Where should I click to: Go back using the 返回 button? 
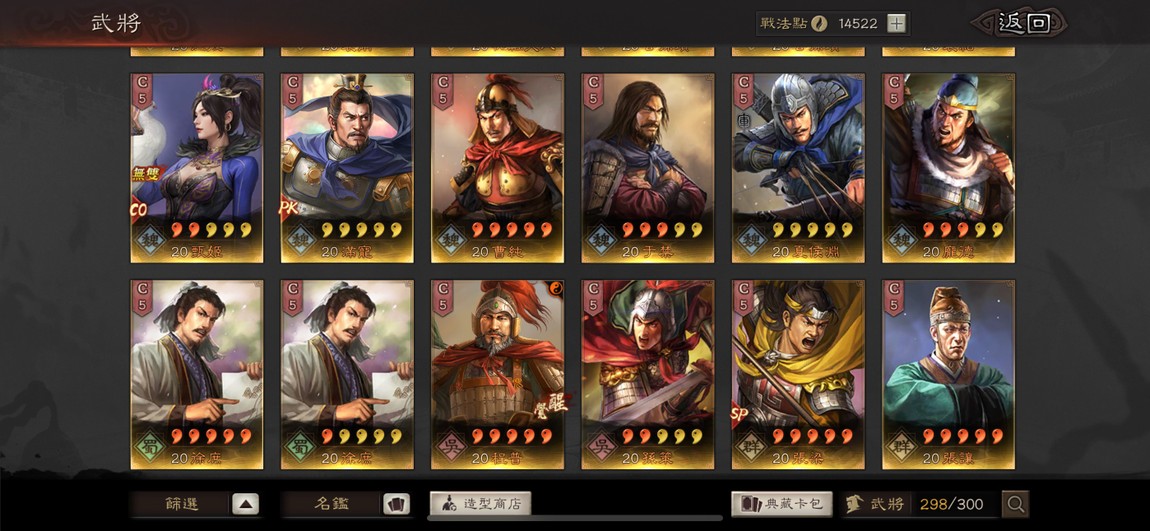1021,23
